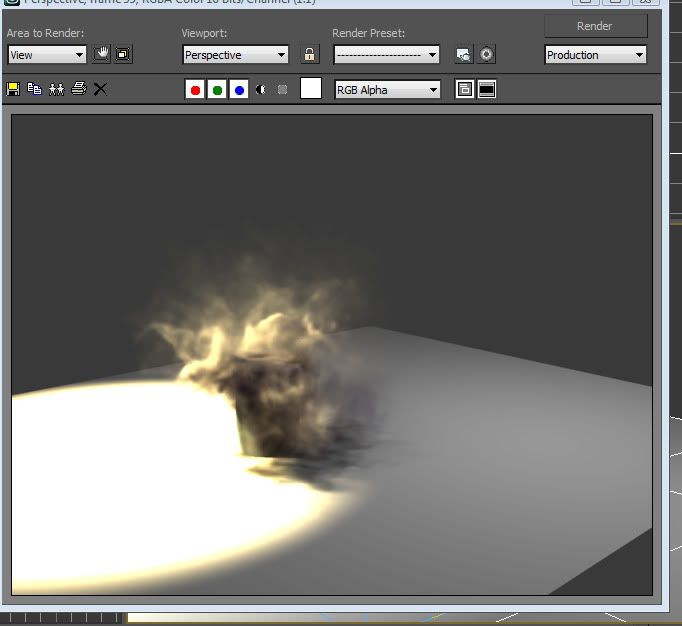The image size is (682, 626).
Task: Expand the Viewport Perspective dropdown
Action: click(x=235, y=55)
